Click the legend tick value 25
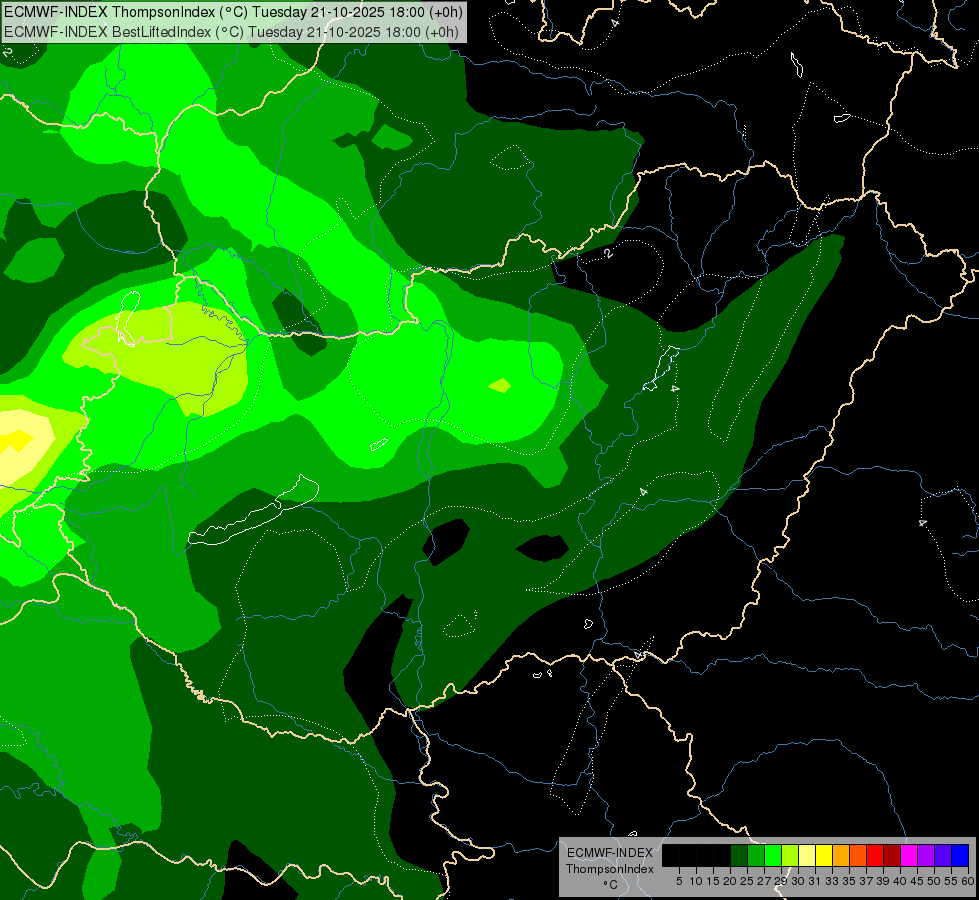 (x=747, y=881)
